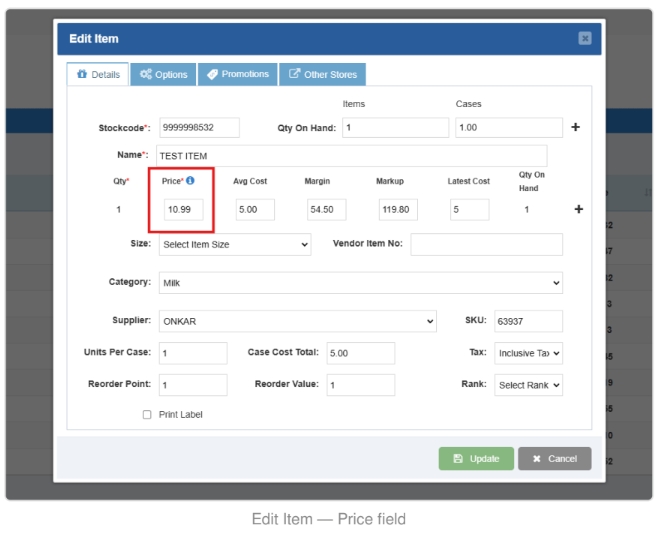Click the Markup field showing 119.80
The image size is (659, 535).
click(398, 209)
